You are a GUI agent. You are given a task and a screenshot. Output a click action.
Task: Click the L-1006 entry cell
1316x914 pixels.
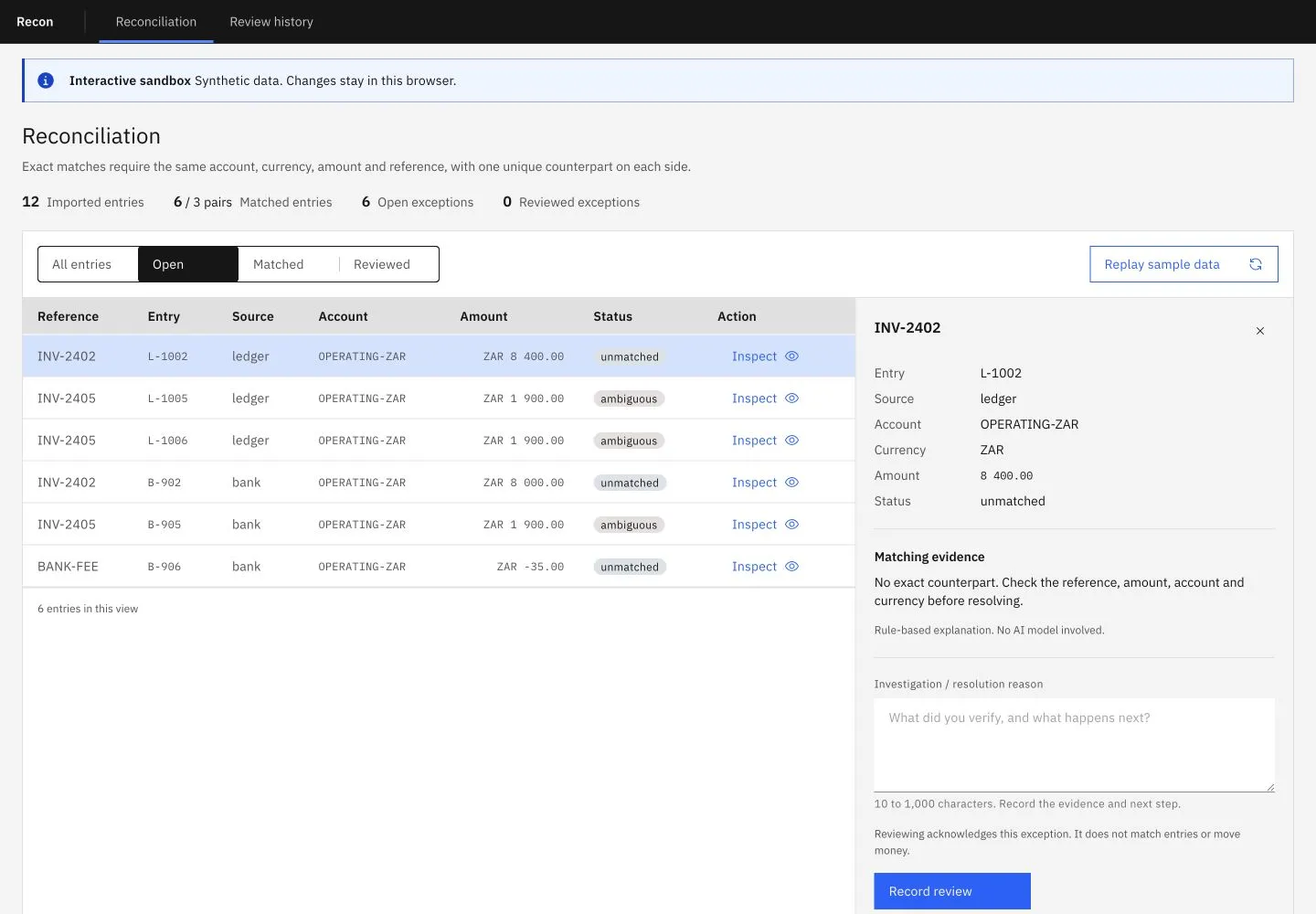tap(168, 441)
